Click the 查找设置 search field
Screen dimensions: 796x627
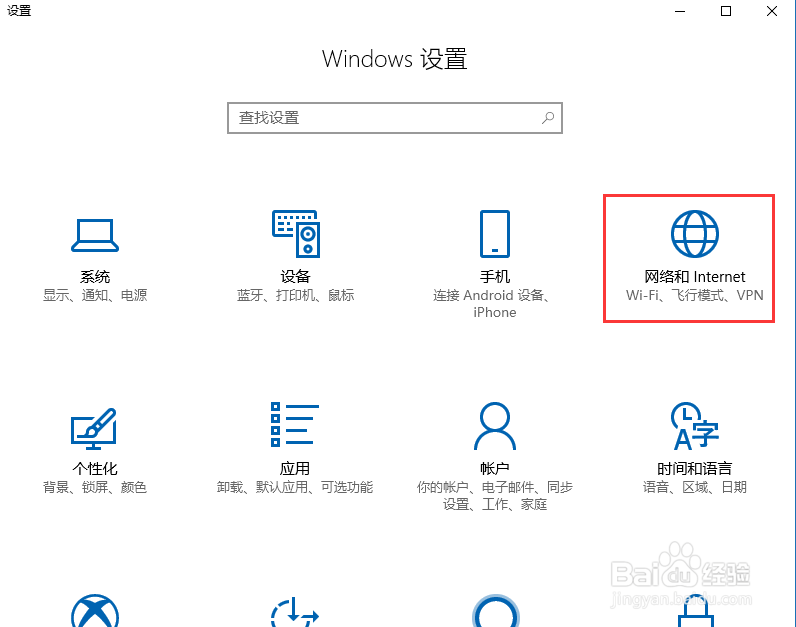coord(395,118)
